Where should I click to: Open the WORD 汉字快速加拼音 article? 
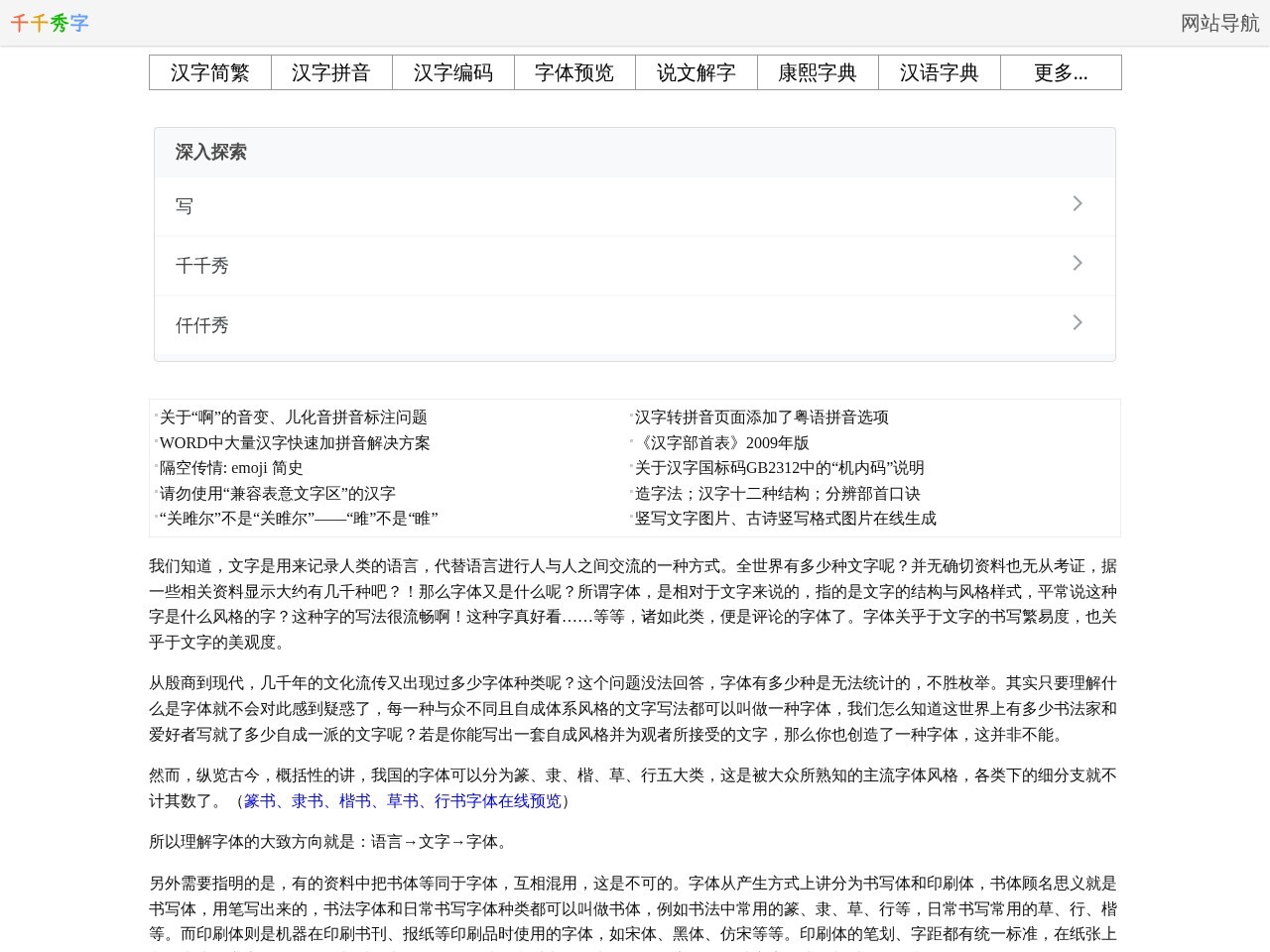[296, 443]
